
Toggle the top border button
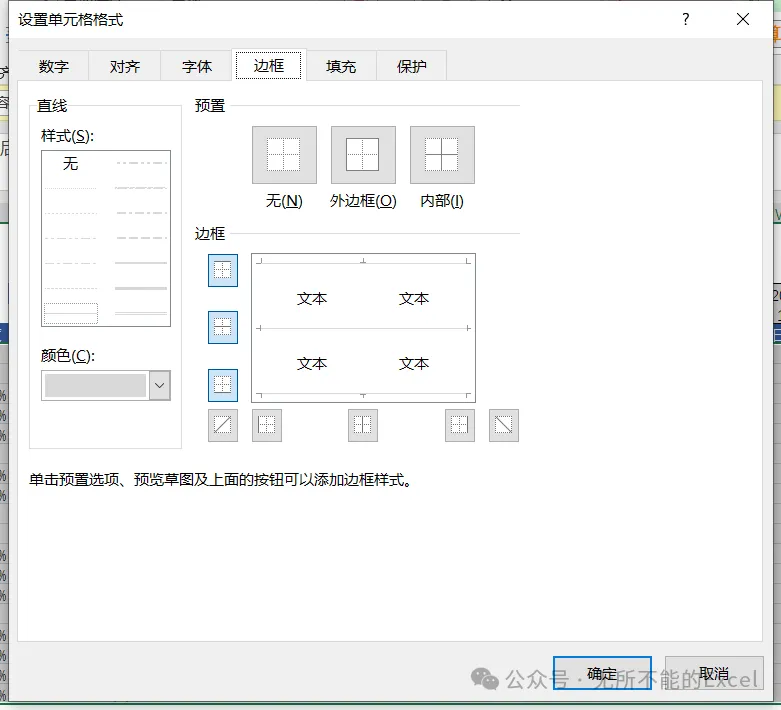(x=223, y=270)
